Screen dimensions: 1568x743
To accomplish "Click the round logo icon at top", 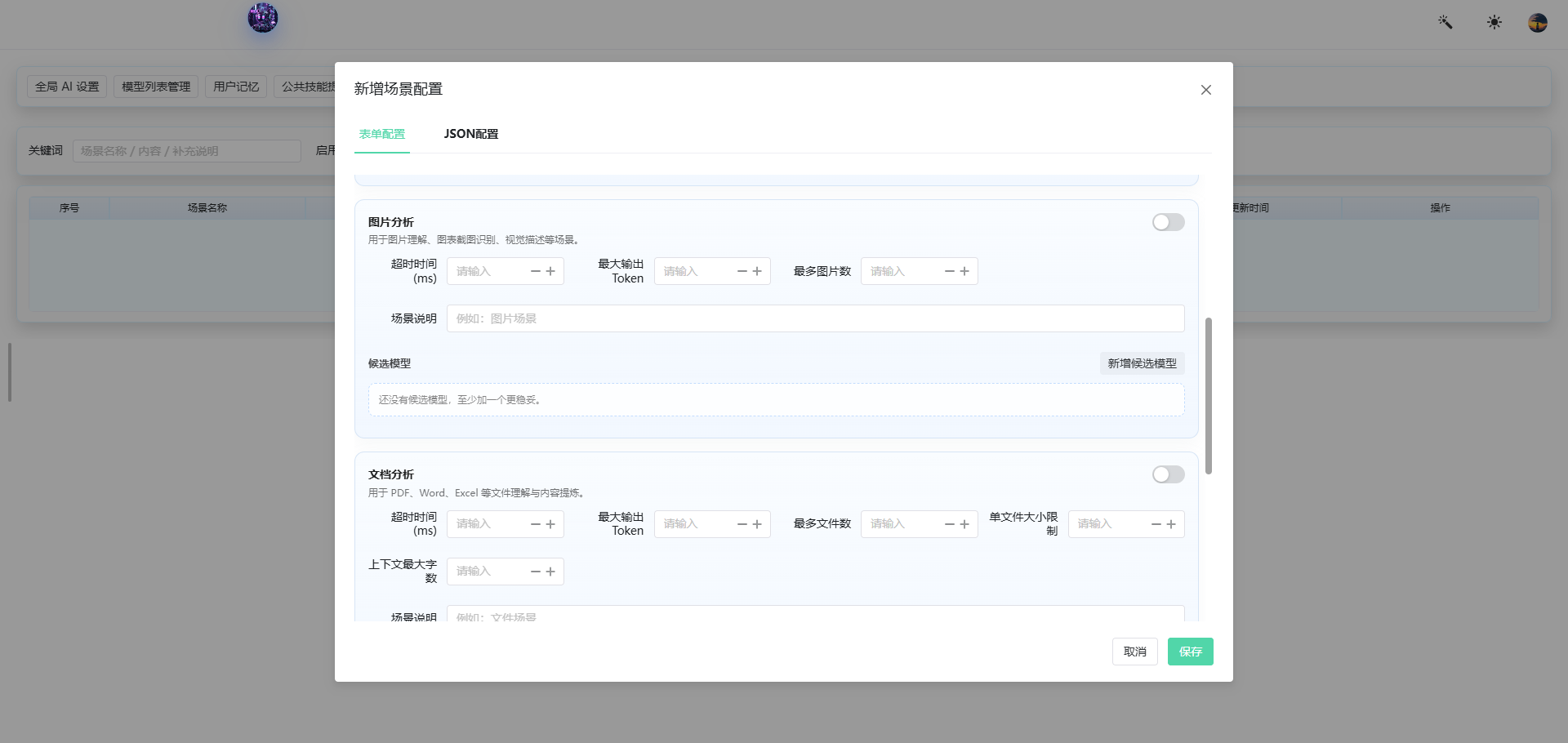I will point(263,17).
